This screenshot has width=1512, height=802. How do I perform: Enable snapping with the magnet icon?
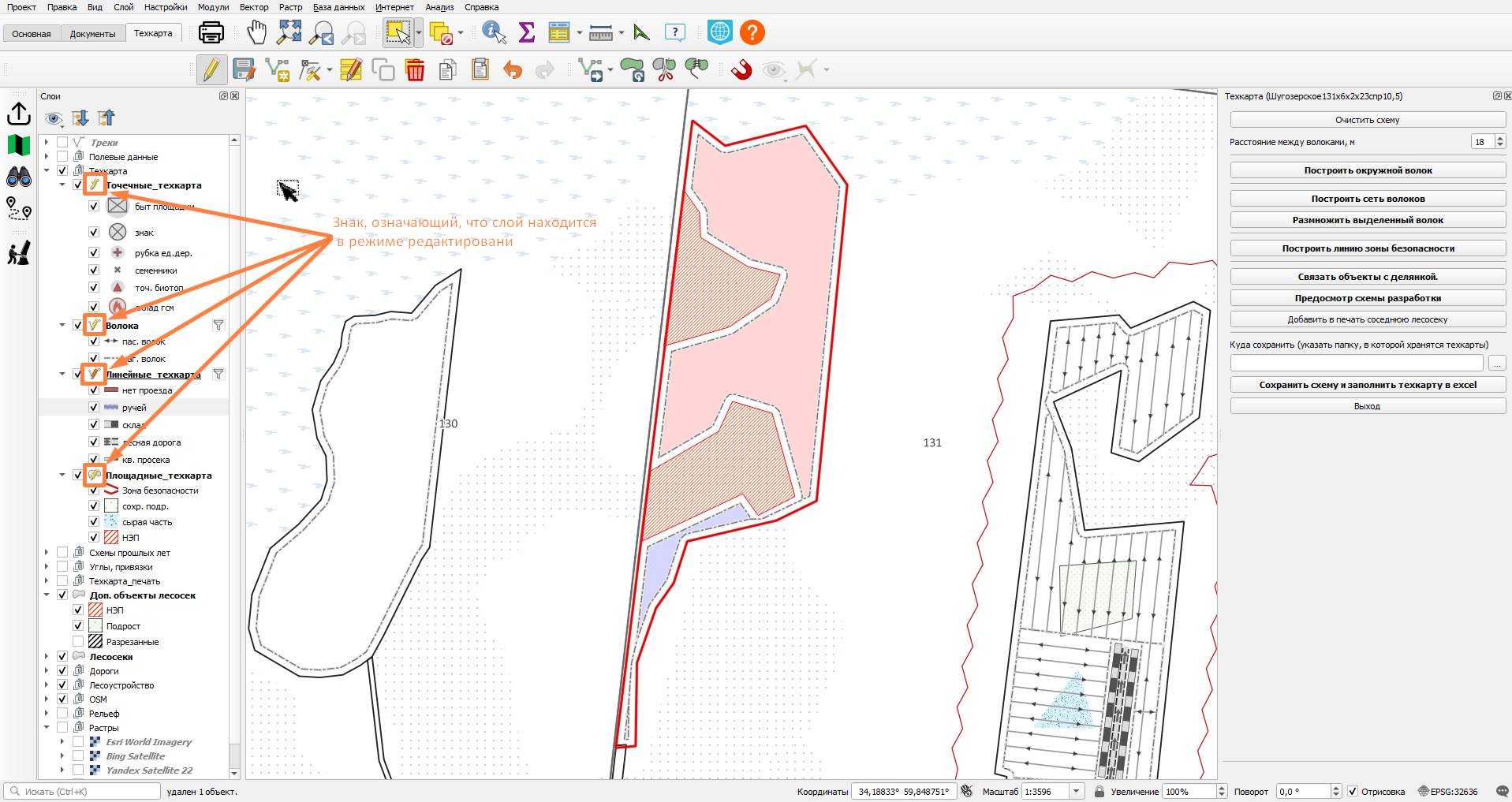point(741,70)
